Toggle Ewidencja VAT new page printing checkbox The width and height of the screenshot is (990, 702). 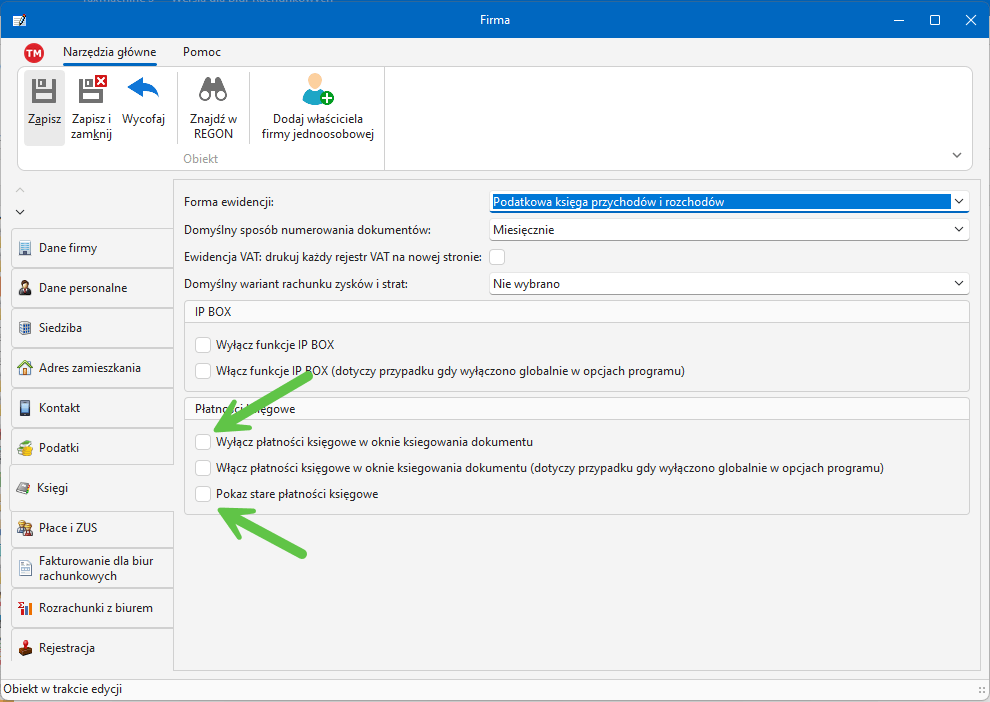click(x=497, y=257)
